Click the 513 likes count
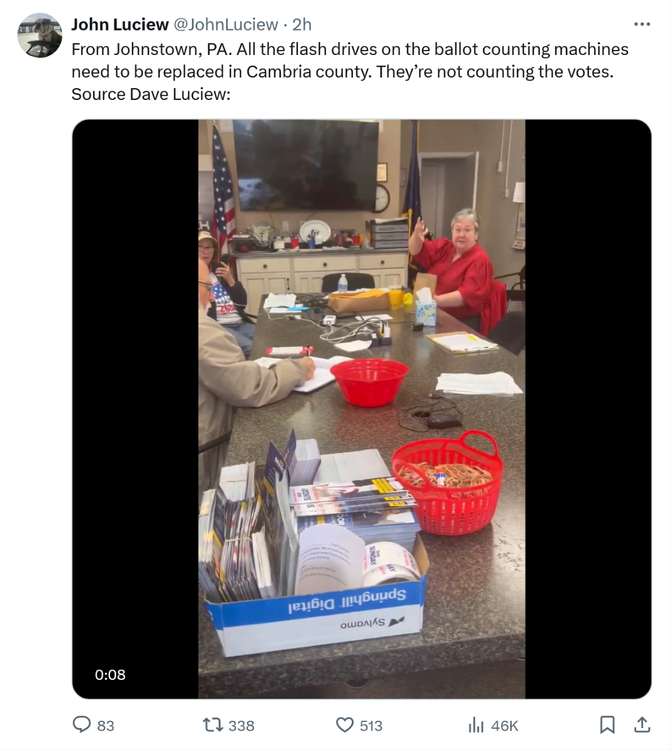Image resolution: width=671 pixels, height=750 pixels. point(371,726)
